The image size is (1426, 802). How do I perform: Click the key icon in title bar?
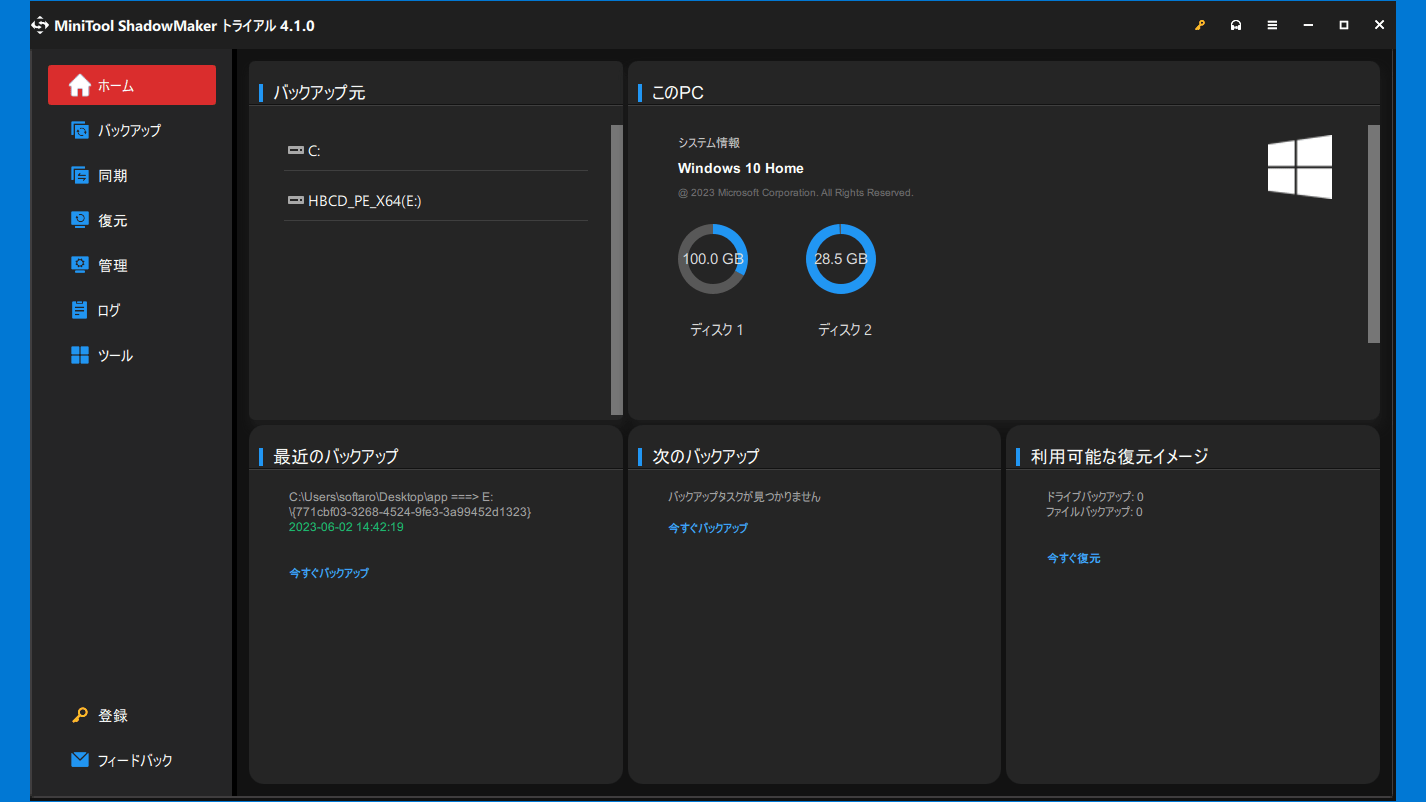(1200, 25)
